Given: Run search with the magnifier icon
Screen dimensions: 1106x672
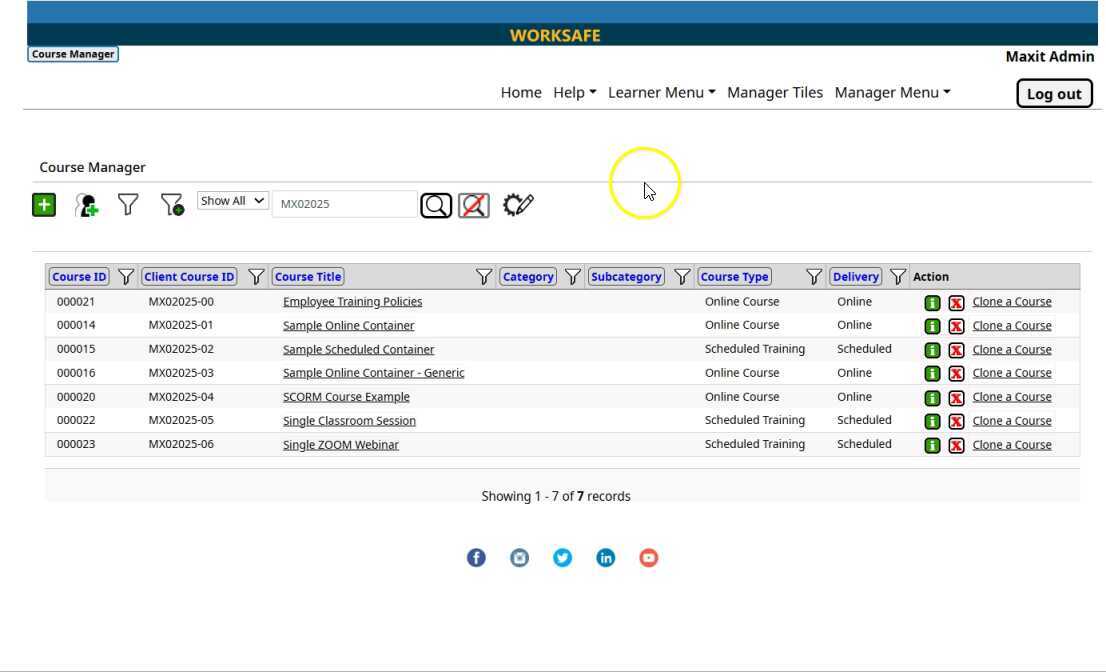Looking at the screenshot, I should click(436, 206).
